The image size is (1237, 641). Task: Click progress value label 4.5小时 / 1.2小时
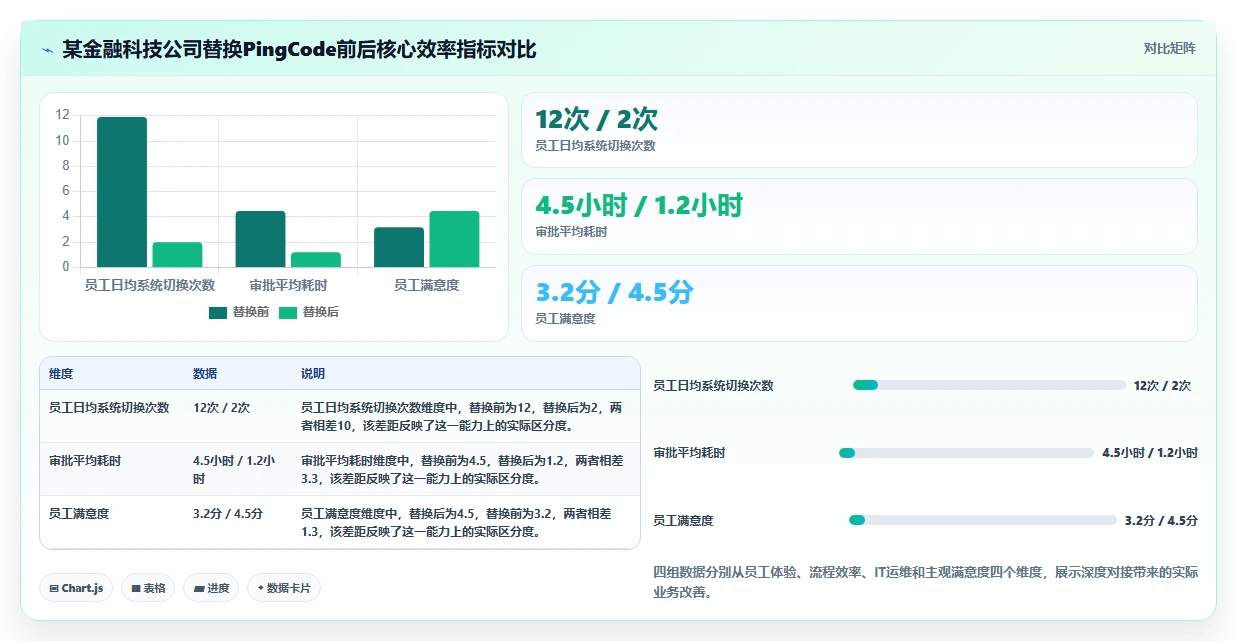pos(1150,453)
